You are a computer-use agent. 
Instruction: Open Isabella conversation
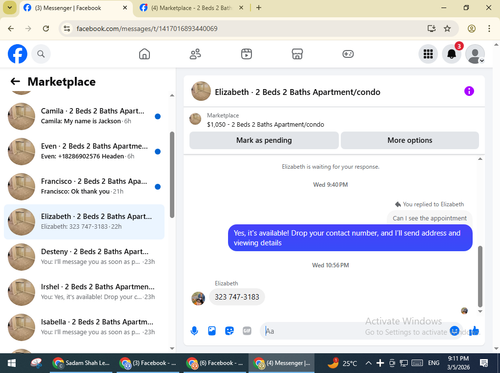pyautogui.click(x=84, y=327)
